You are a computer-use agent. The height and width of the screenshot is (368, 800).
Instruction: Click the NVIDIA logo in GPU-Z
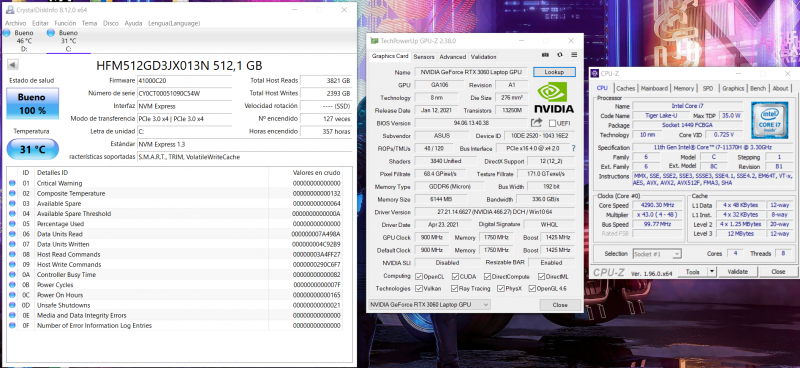click(554, 98)
